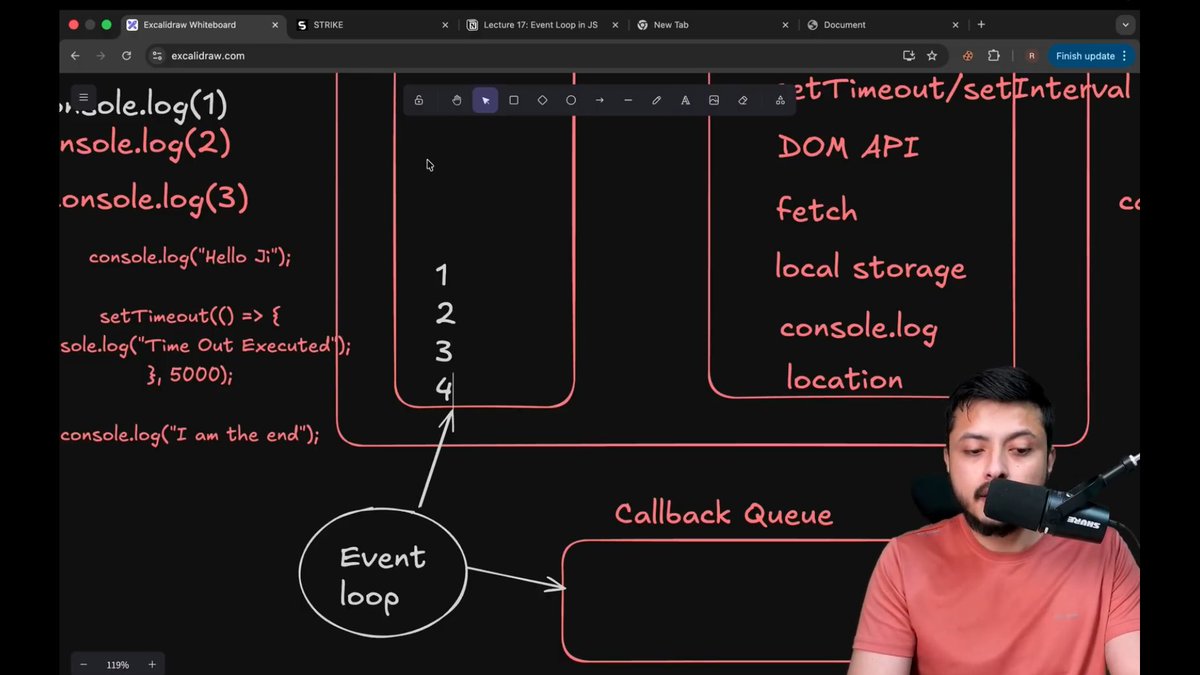Image resolution: width=1200 pixels, height=675 pixels.
Task: Select the Ellipse tool
Action: click(571, 100)
